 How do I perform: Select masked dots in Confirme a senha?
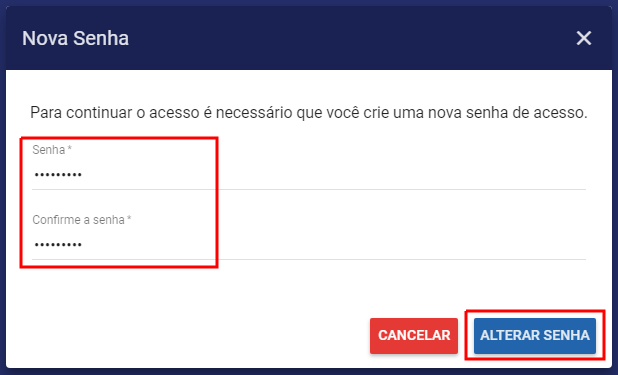point(58,245)
